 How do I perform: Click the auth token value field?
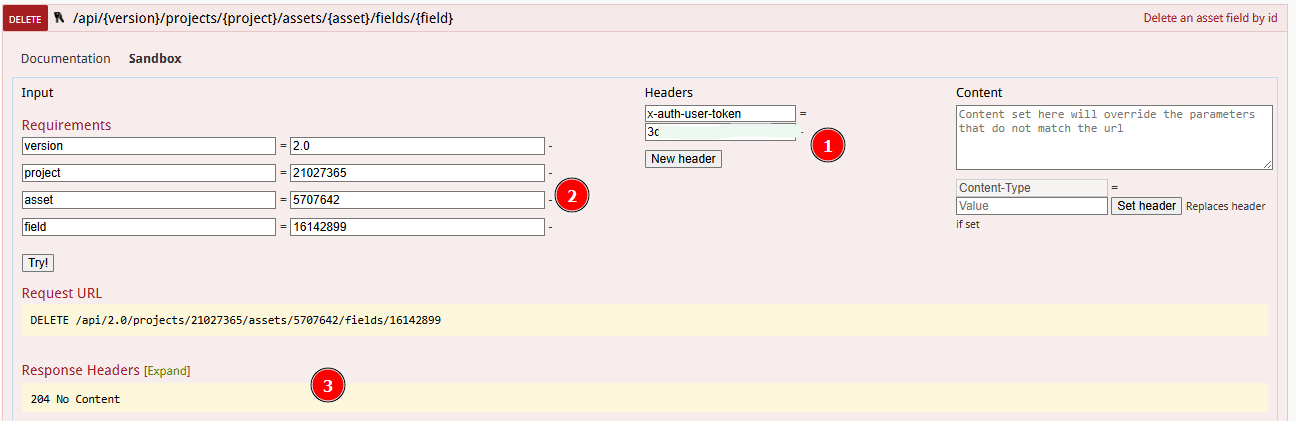pos(721,132)
